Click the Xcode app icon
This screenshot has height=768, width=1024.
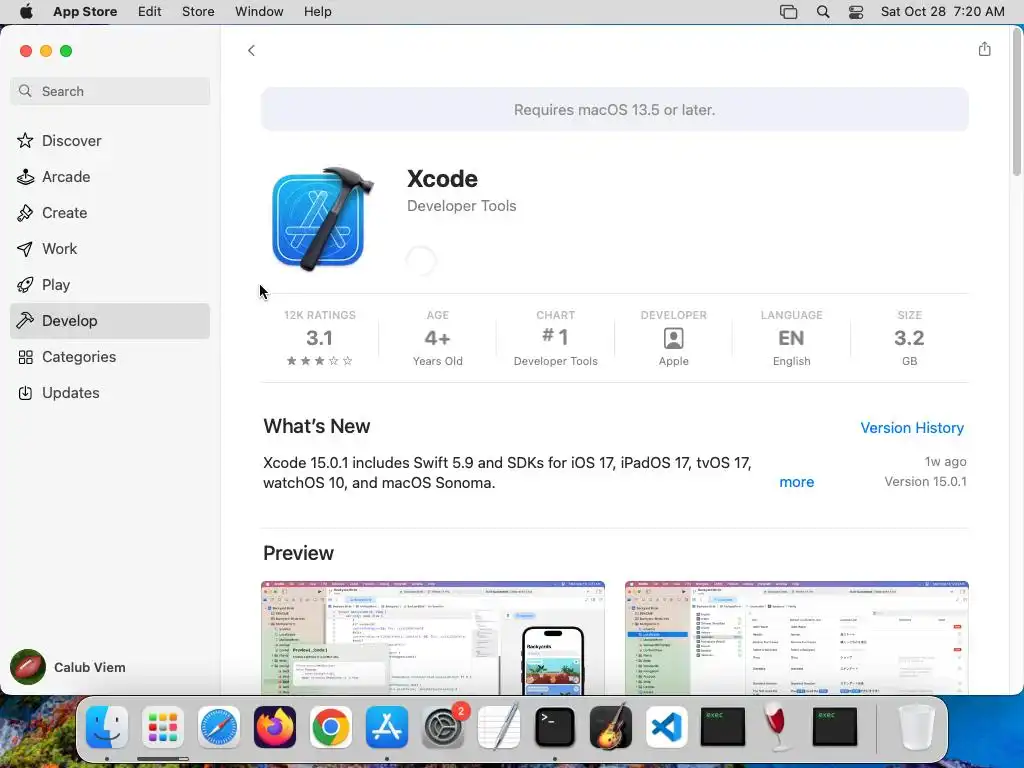(x=323, y=218)
